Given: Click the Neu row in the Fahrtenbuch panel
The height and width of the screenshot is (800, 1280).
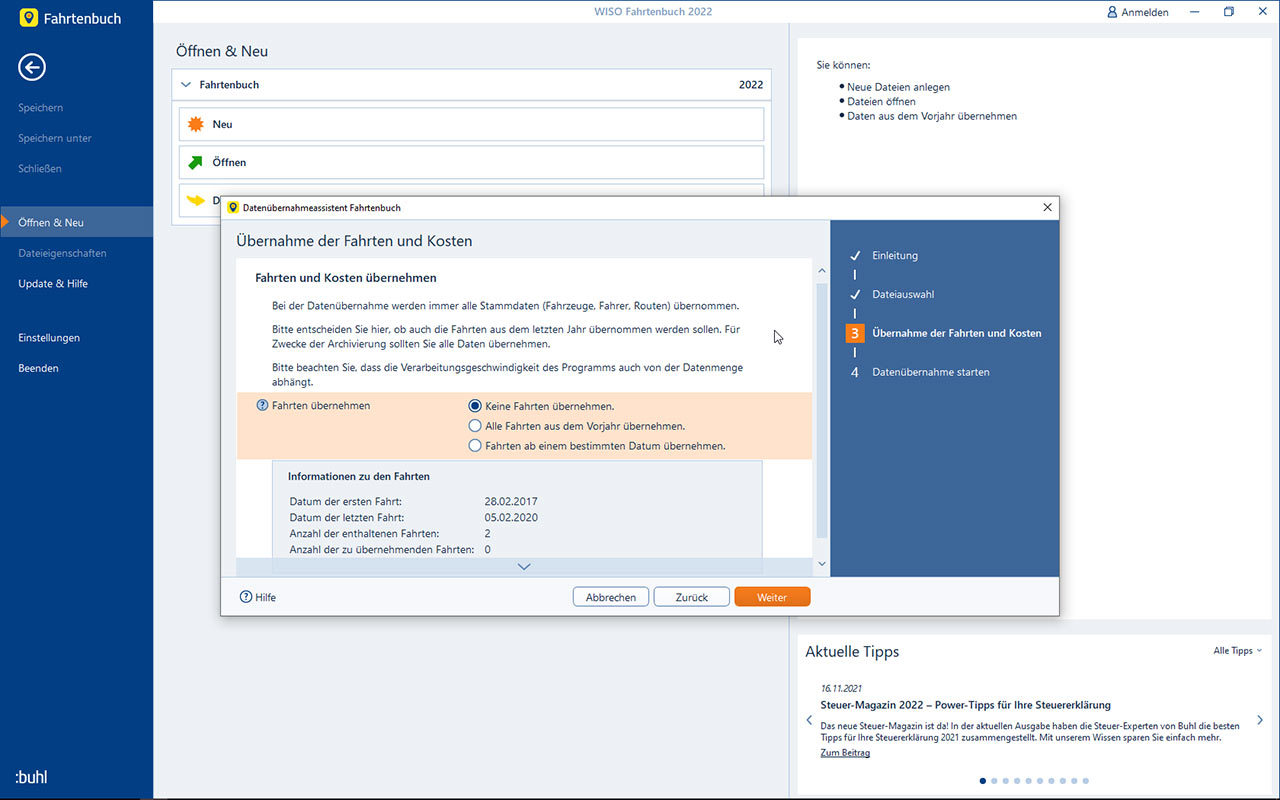Looking at the screenshot, I should click(x=472, y=124).
